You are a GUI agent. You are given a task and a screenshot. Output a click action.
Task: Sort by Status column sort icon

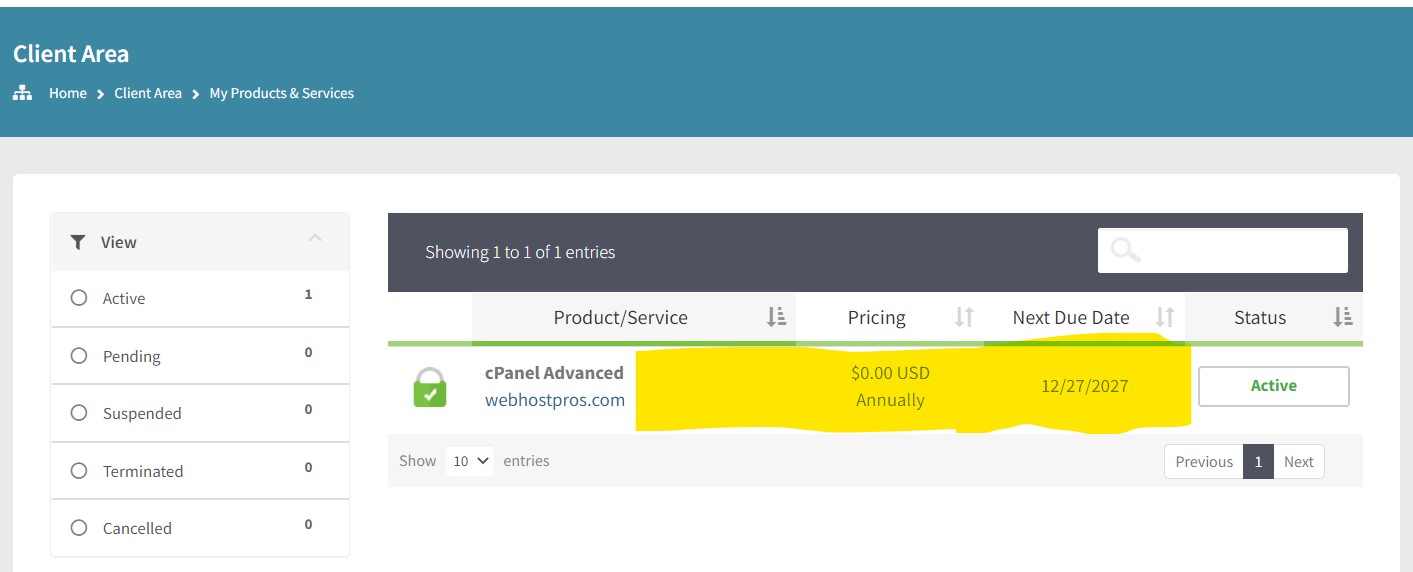[x=1342, y=317]
